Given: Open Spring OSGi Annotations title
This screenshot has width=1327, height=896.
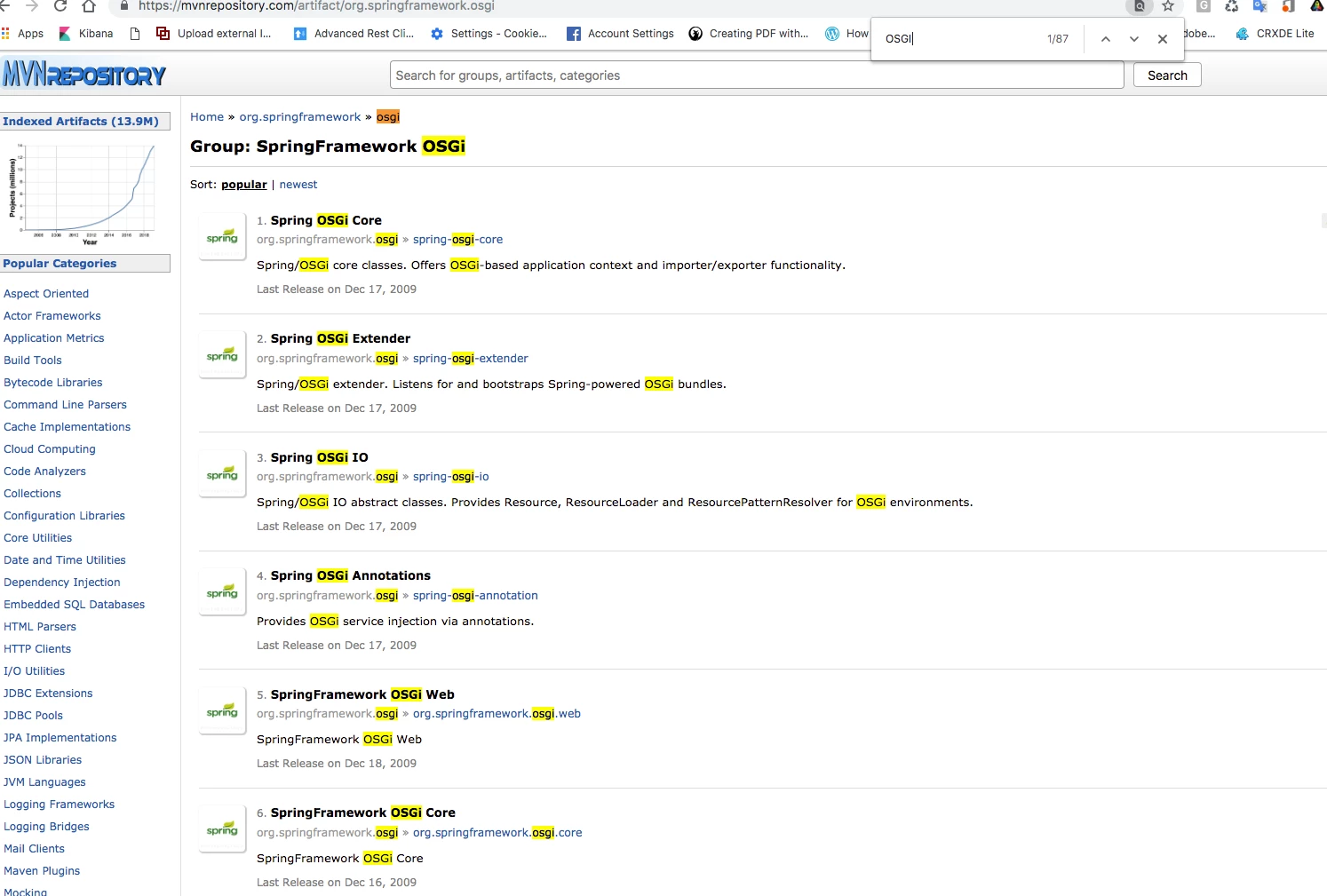Looking at the screenshot, I should [x=350, y=575].
